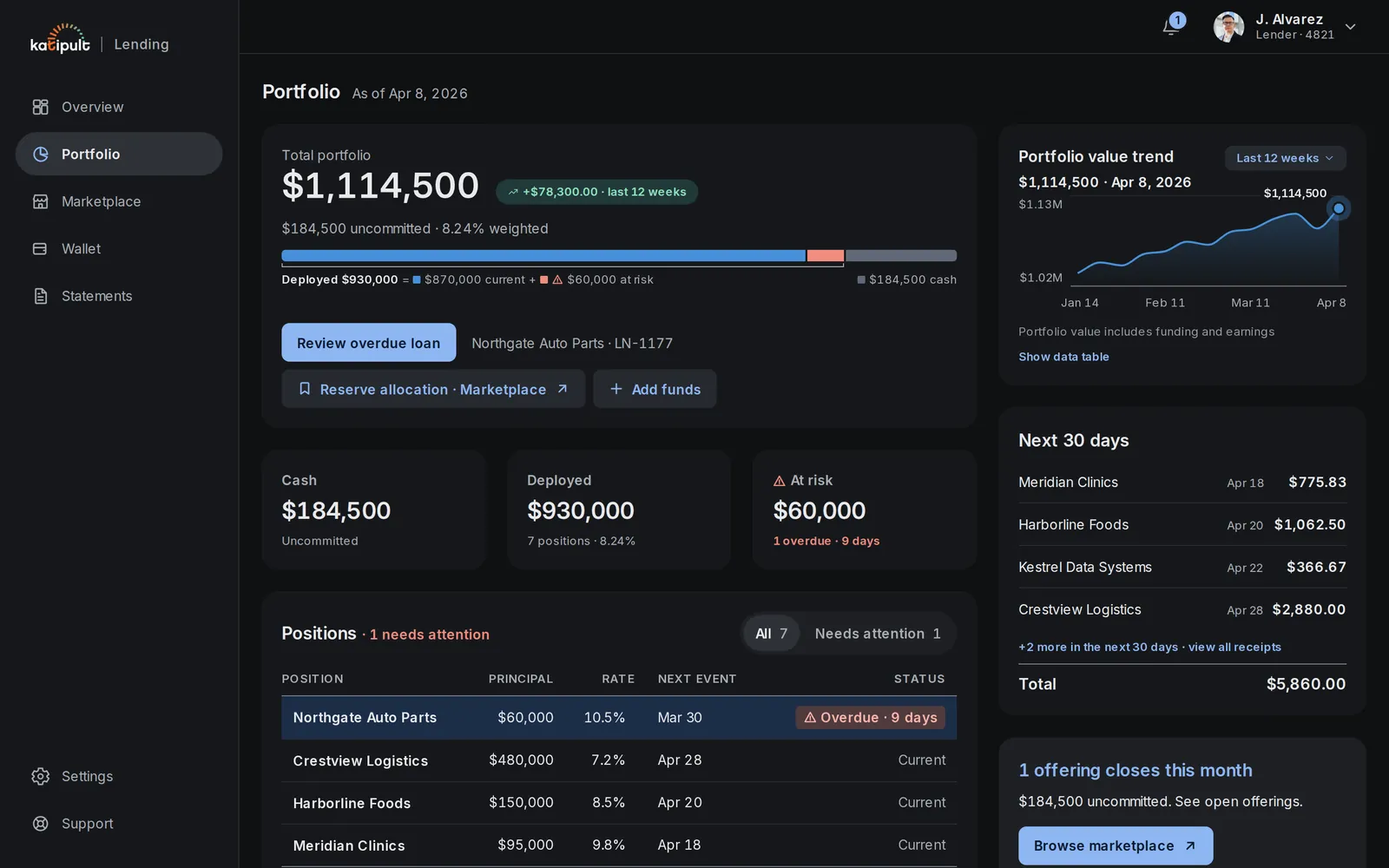This screenshot has height=868, width=1389.
Task: Click the Settings gear icon
Action: click(41, 776)
